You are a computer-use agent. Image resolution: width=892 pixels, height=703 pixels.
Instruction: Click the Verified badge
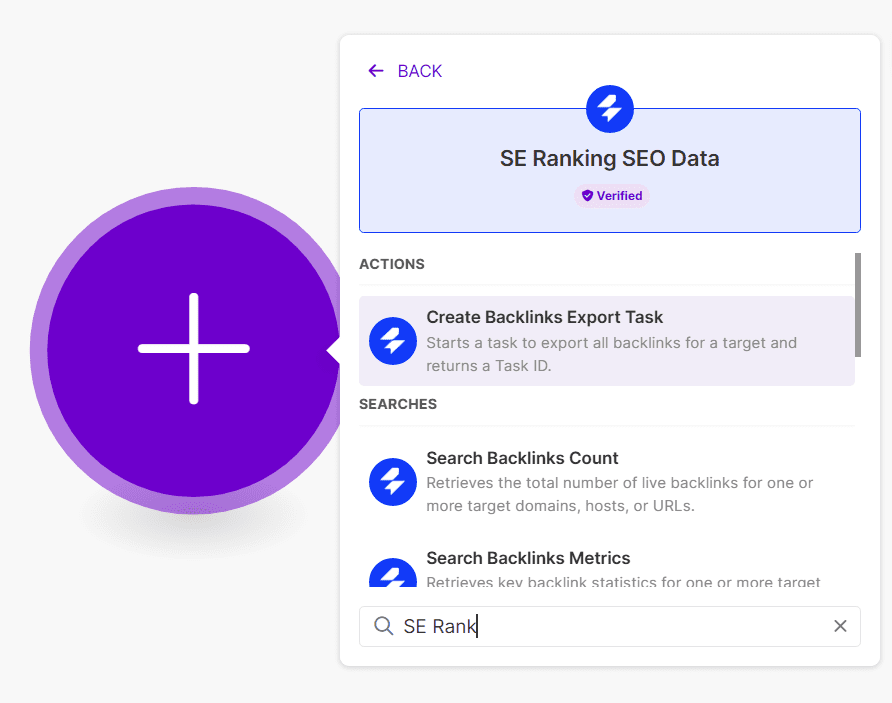[x=611, y=196]
